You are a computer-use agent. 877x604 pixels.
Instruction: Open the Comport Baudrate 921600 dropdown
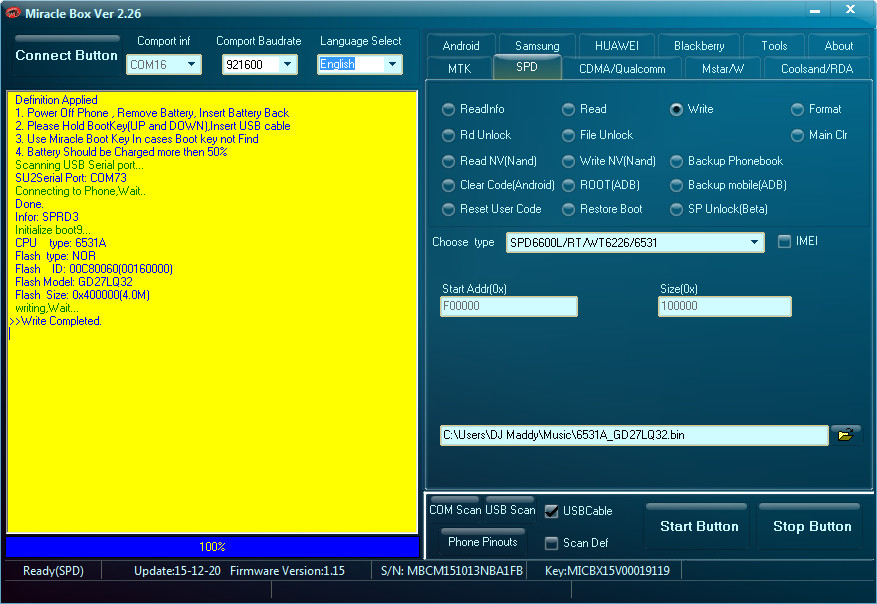[260, 64]
